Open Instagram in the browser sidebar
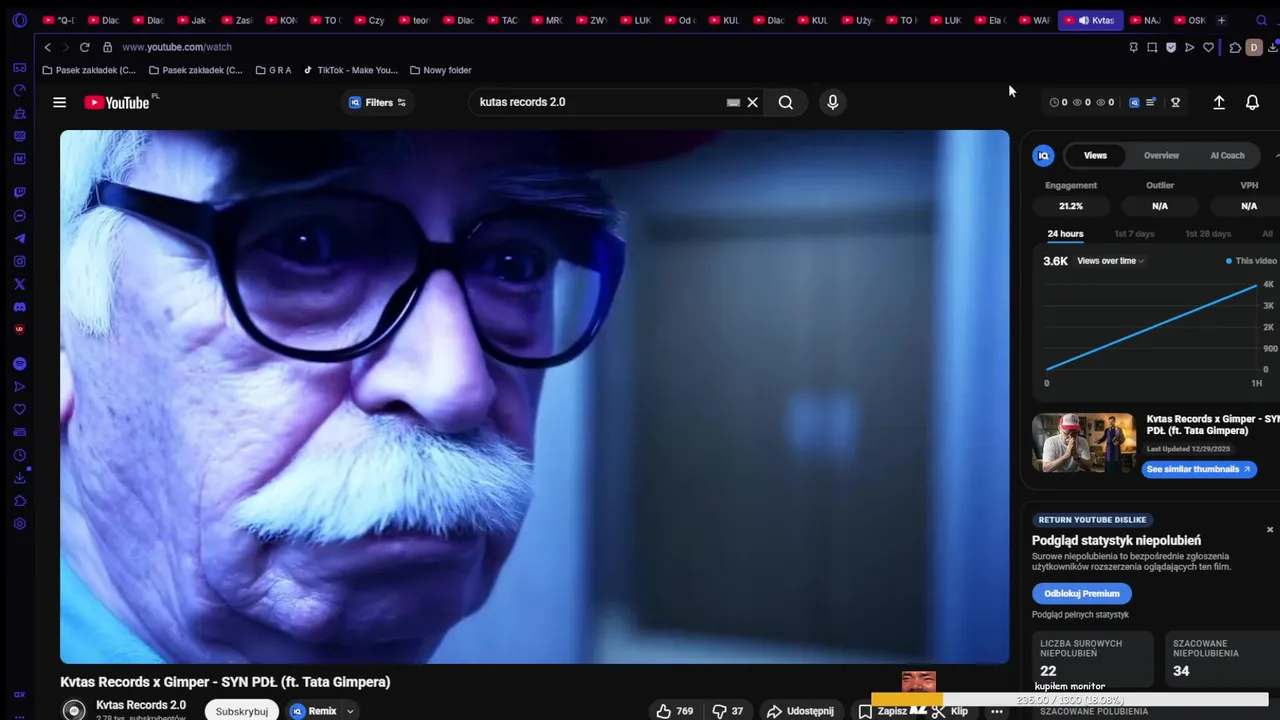 click(19, 261)
